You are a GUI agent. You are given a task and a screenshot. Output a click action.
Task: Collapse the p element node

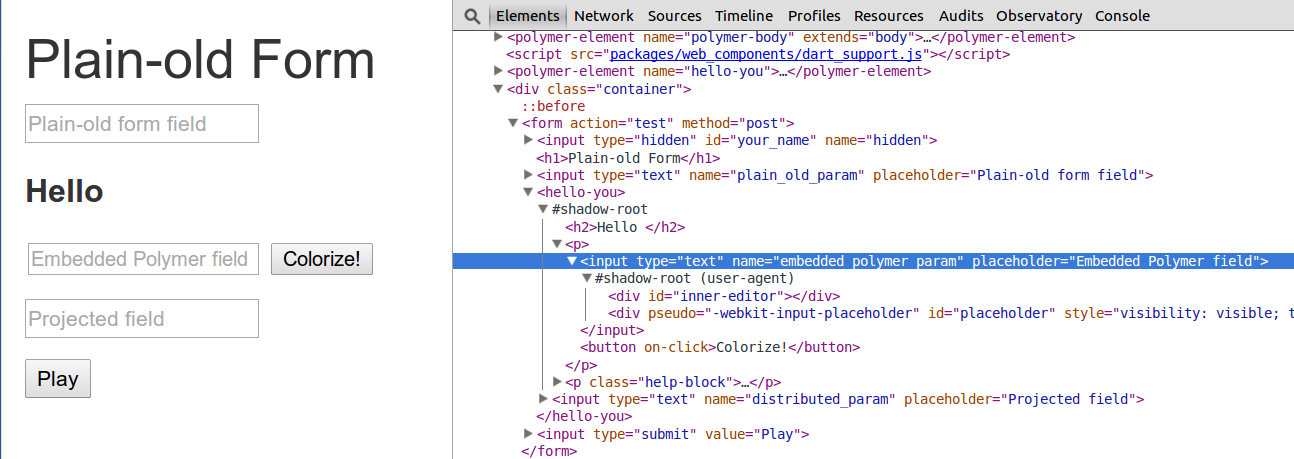tap(558, 244)
